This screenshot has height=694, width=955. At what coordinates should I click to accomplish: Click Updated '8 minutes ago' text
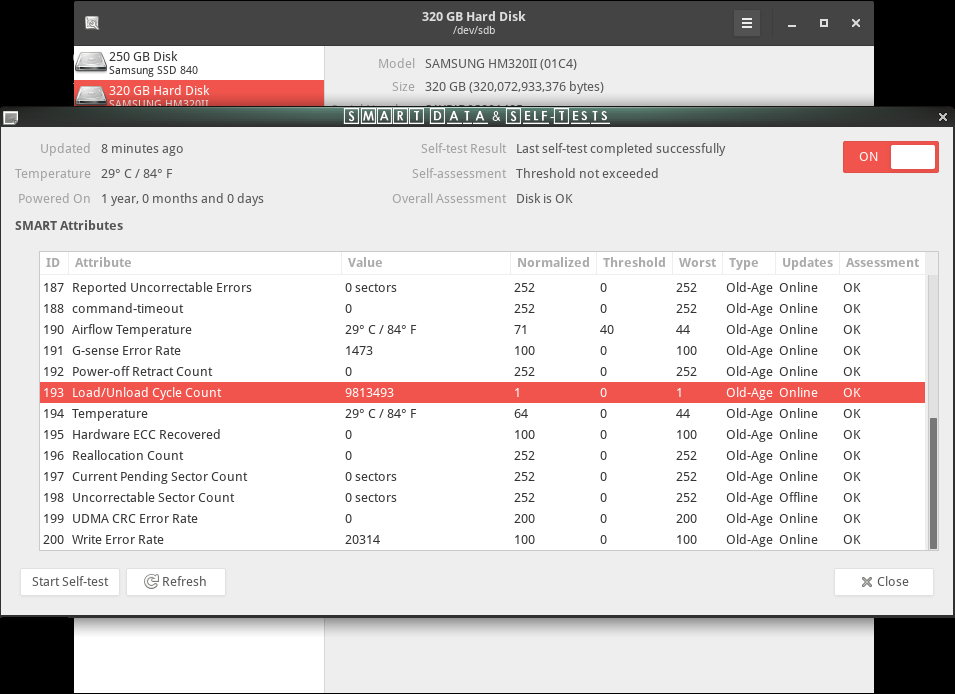tap(142, 149)
